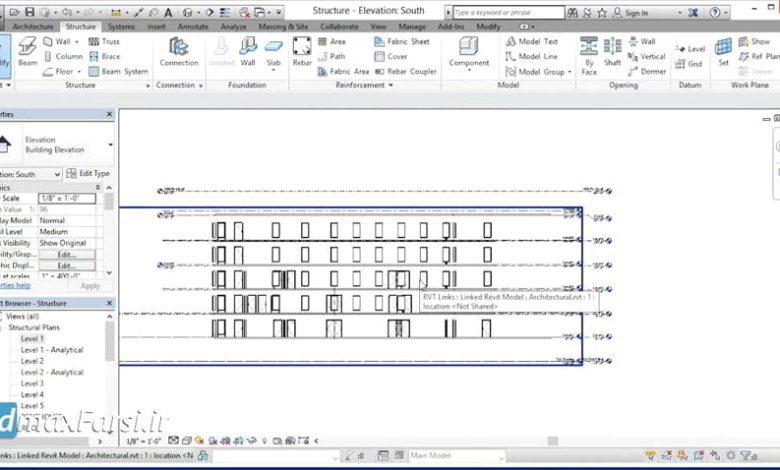The height and width of the screenshot is (470, 780).
Task: Click Sign In in title bar
Action: 630,13
